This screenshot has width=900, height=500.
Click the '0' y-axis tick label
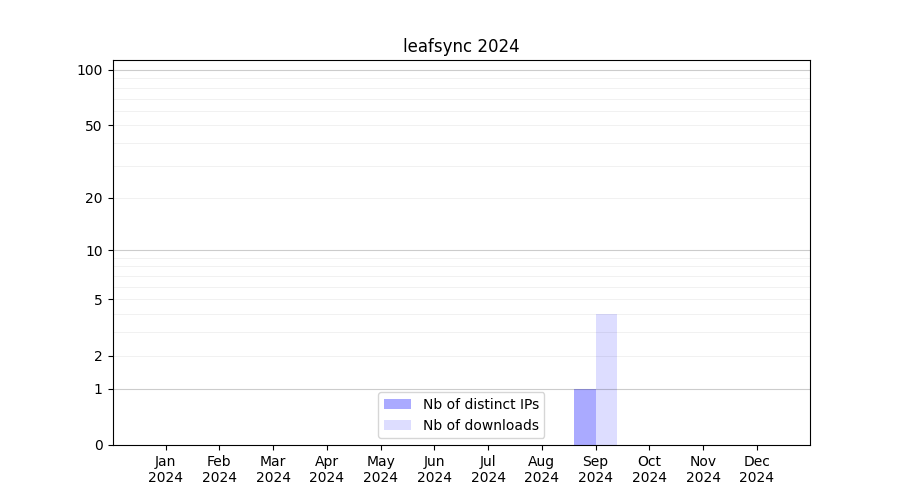click(x=98, y=445)
